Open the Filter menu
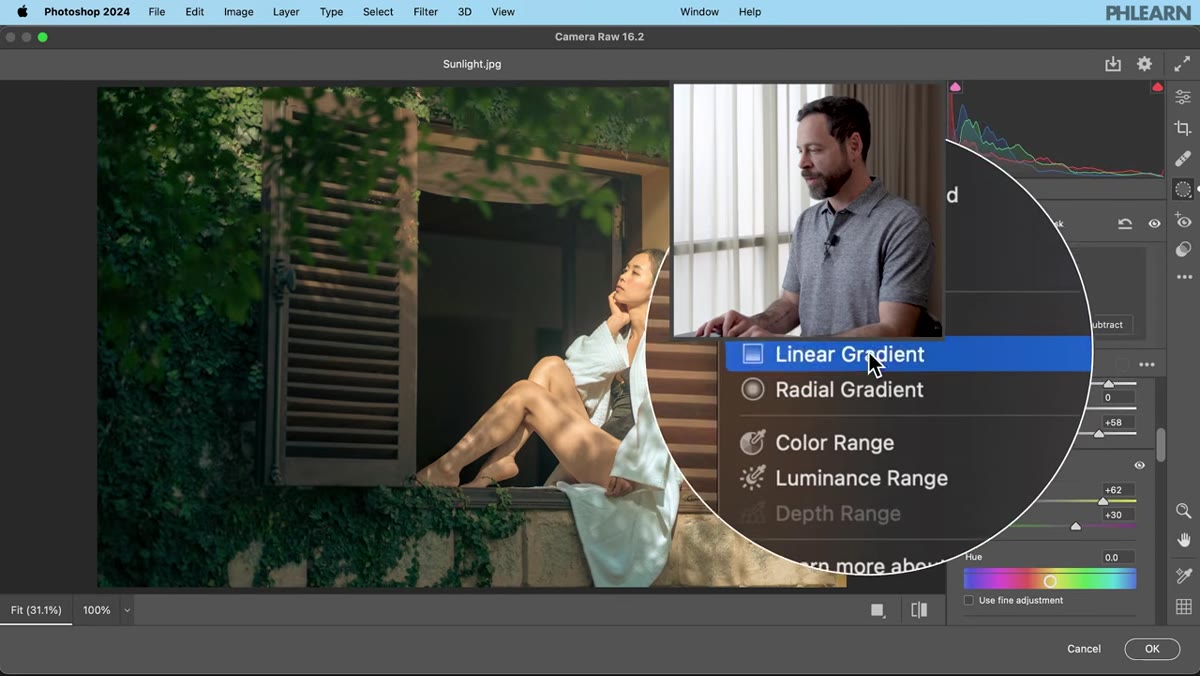Image resolution: width=1200 pixels, height=676 pixels. pos(426,12)
